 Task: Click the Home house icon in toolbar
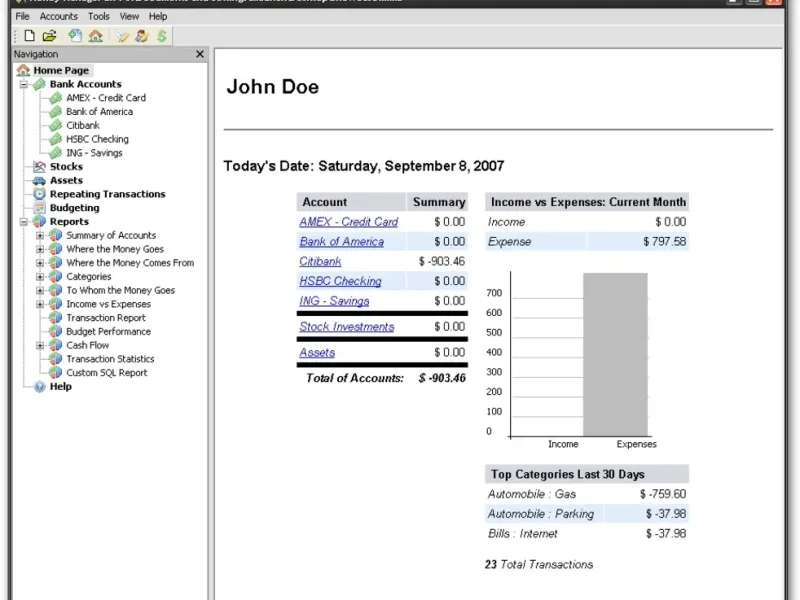(x=95, y=36)
